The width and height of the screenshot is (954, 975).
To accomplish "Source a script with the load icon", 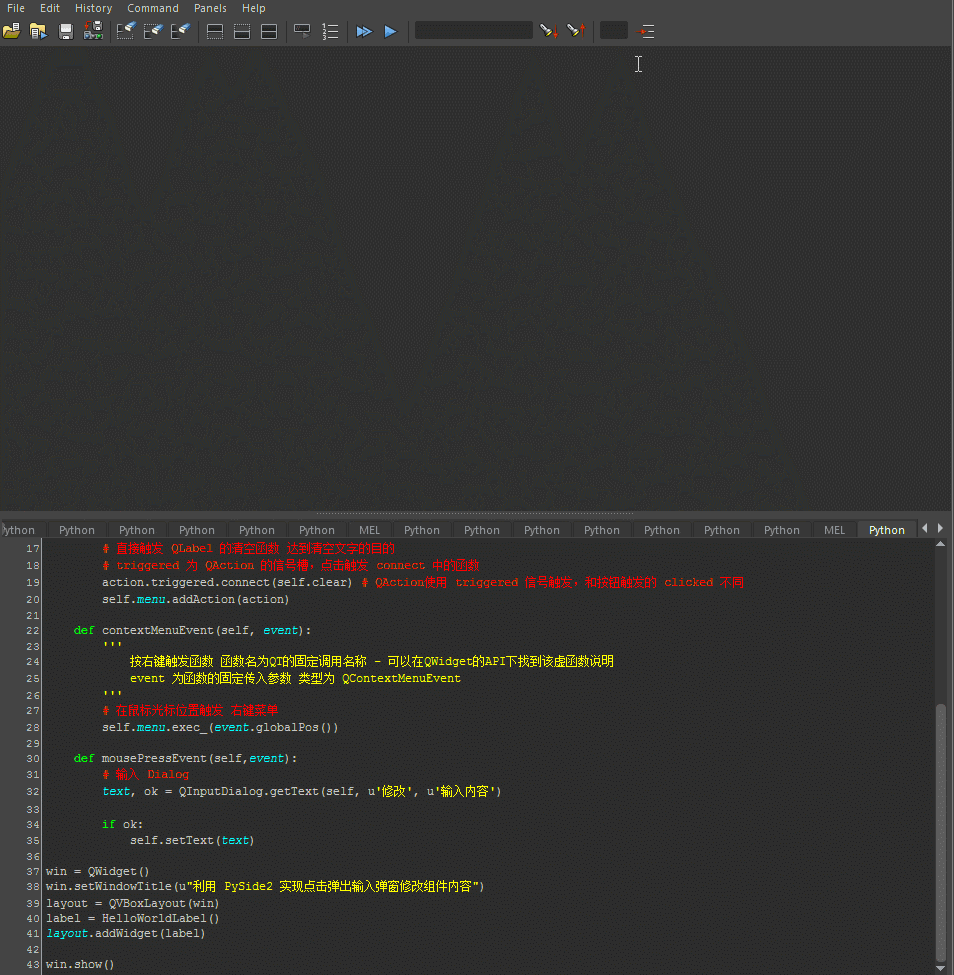I will (38, 30).
